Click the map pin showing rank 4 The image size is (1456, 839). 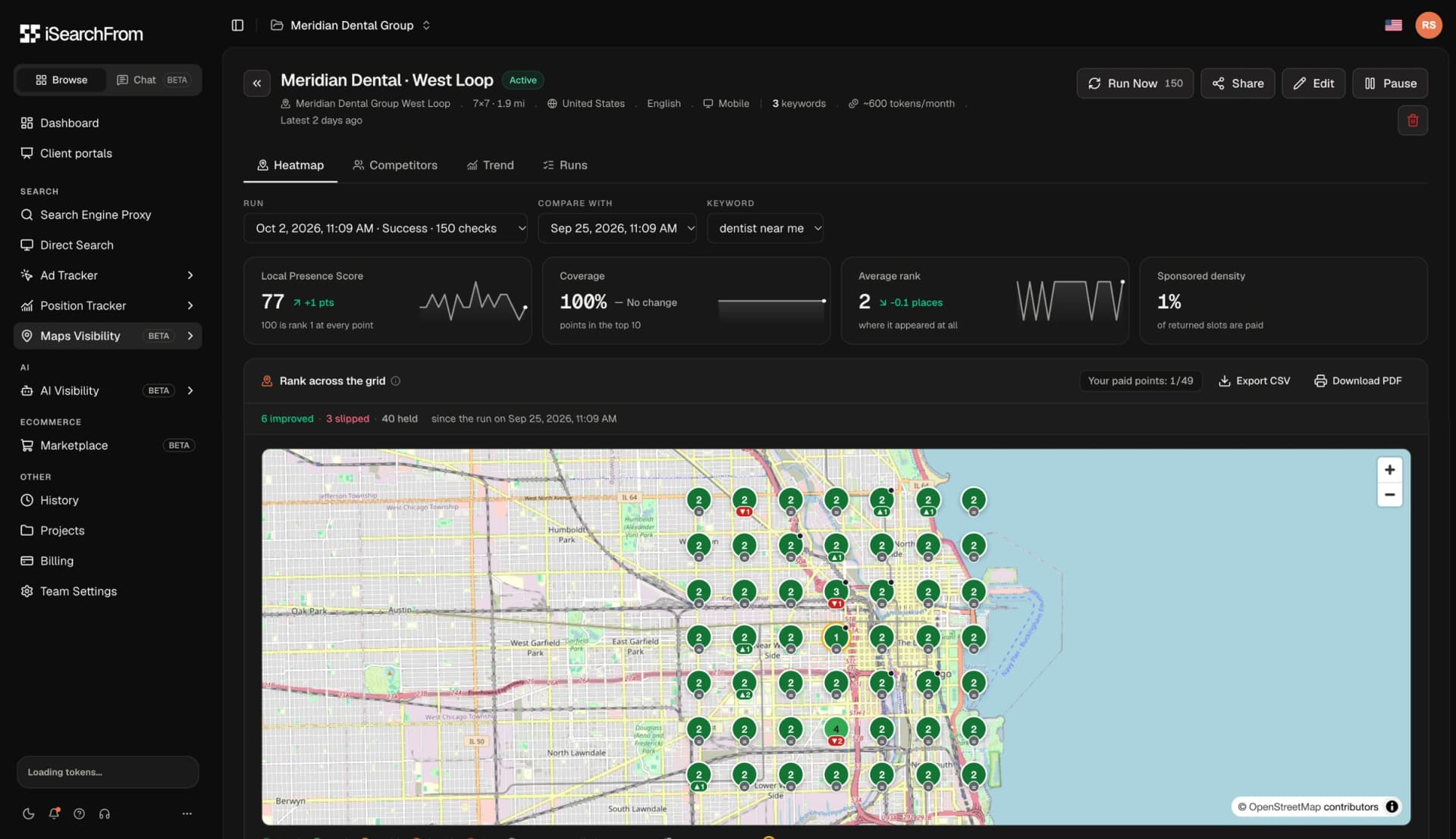click(836, 730)
